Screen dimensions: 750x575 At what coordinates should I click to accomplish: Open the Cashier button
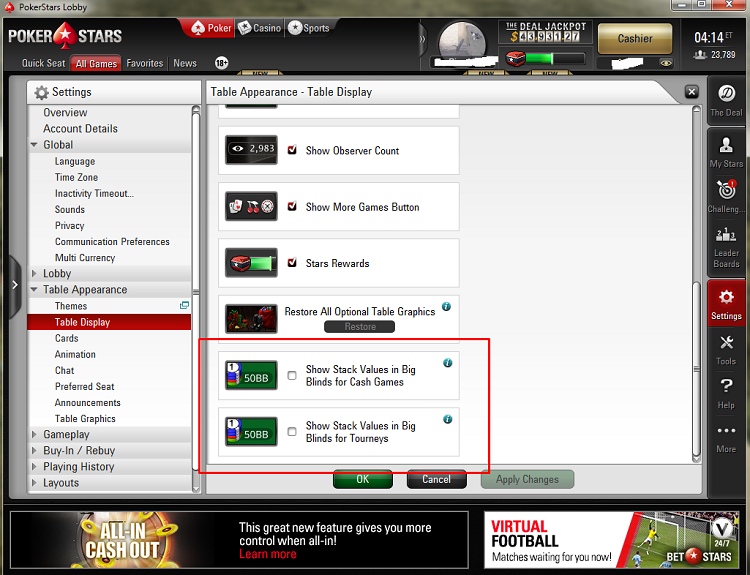pos(635,39)
